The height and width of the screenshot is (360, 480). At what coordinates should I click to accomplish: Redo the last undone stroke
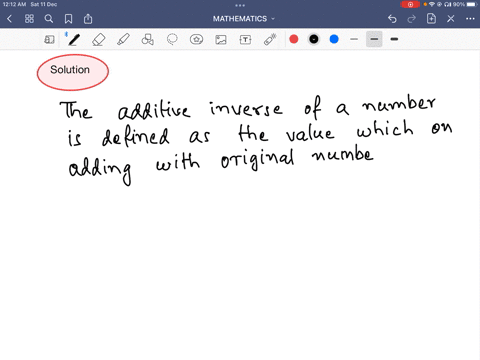coord(412,19)
